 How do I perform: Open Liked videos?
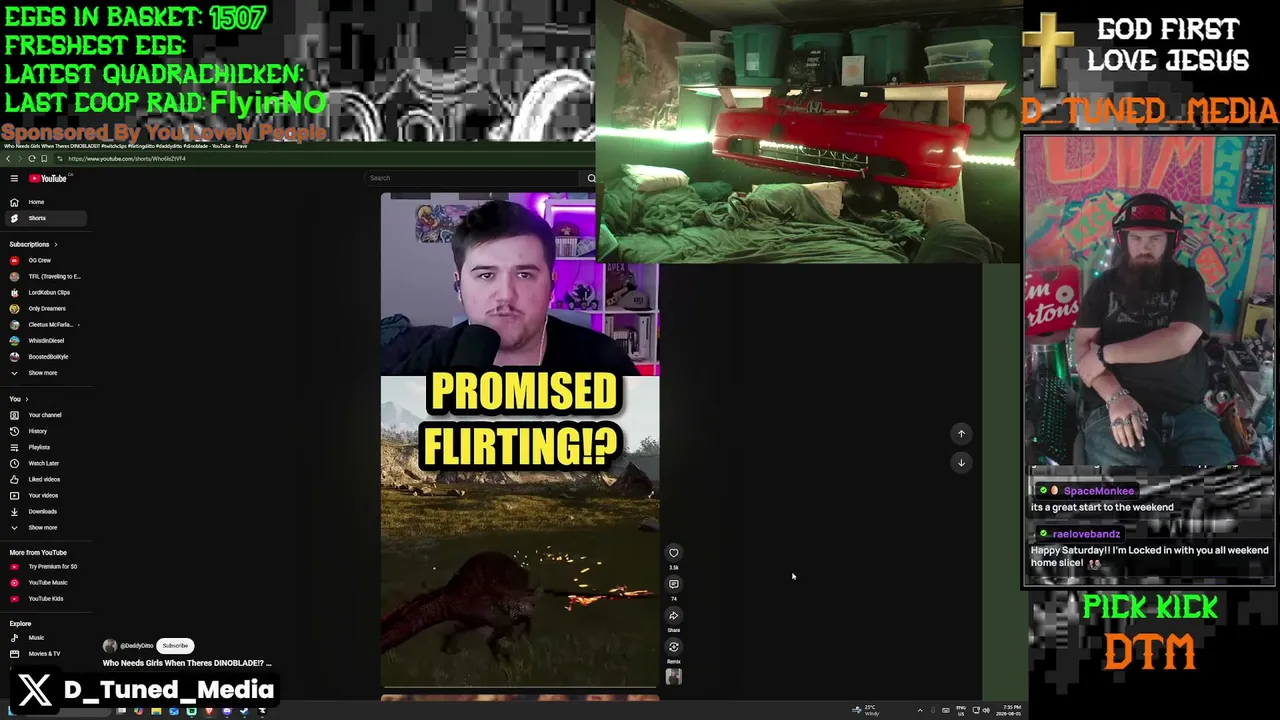(45, 479)
